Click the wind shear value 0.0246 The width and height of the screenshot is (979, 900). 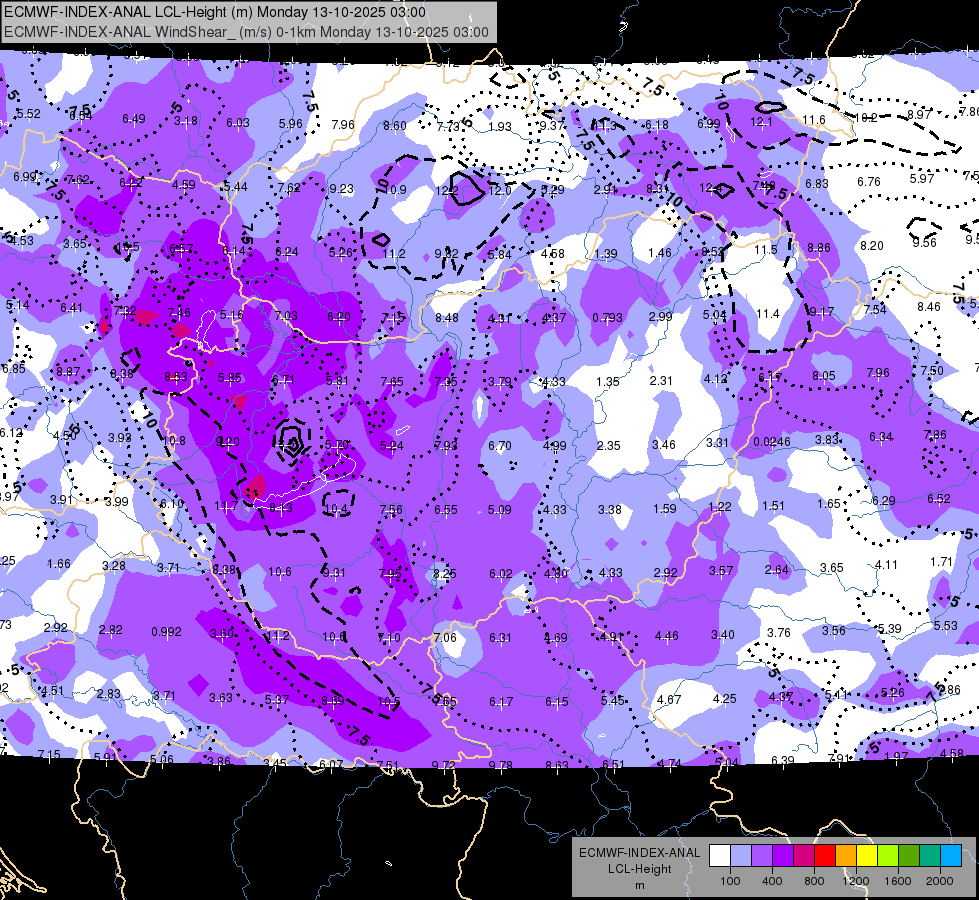[772, 442]
